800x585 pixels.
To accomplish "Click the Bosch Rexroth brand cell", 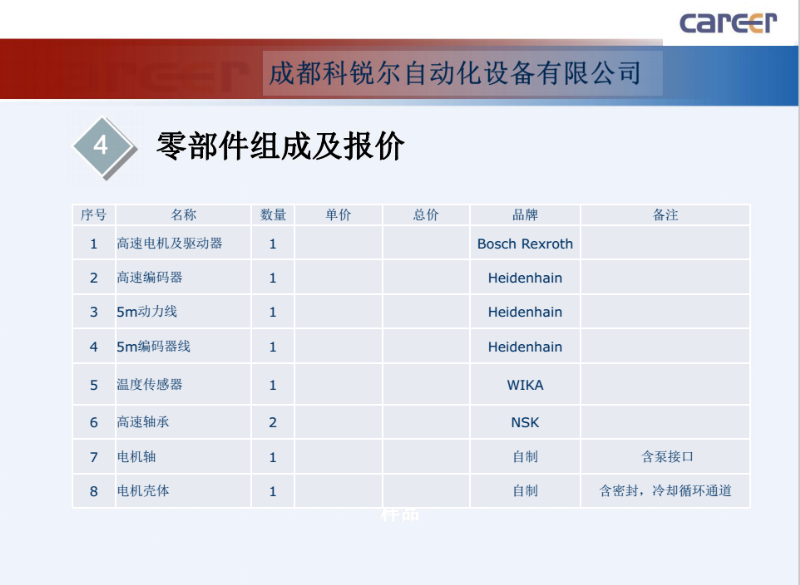I will (525, 243).
